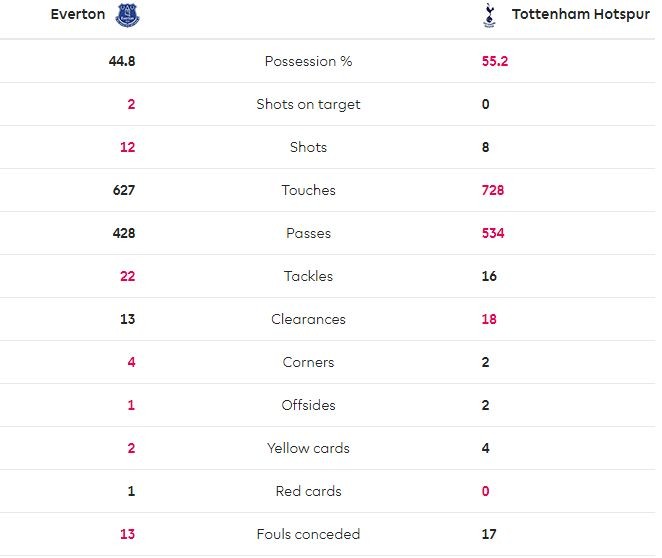Select the Tackles row label

(308, 276)
